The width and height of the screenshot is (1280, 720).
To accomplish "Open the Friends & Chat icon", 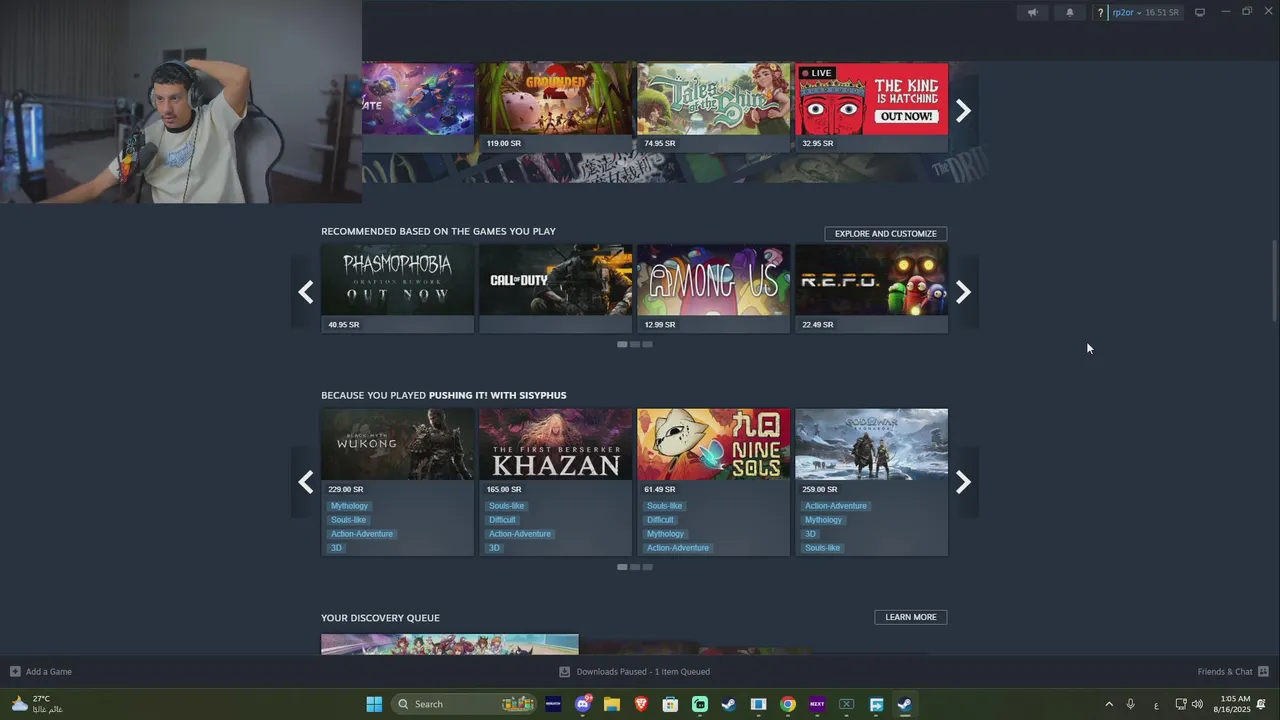I will 1263,671.
